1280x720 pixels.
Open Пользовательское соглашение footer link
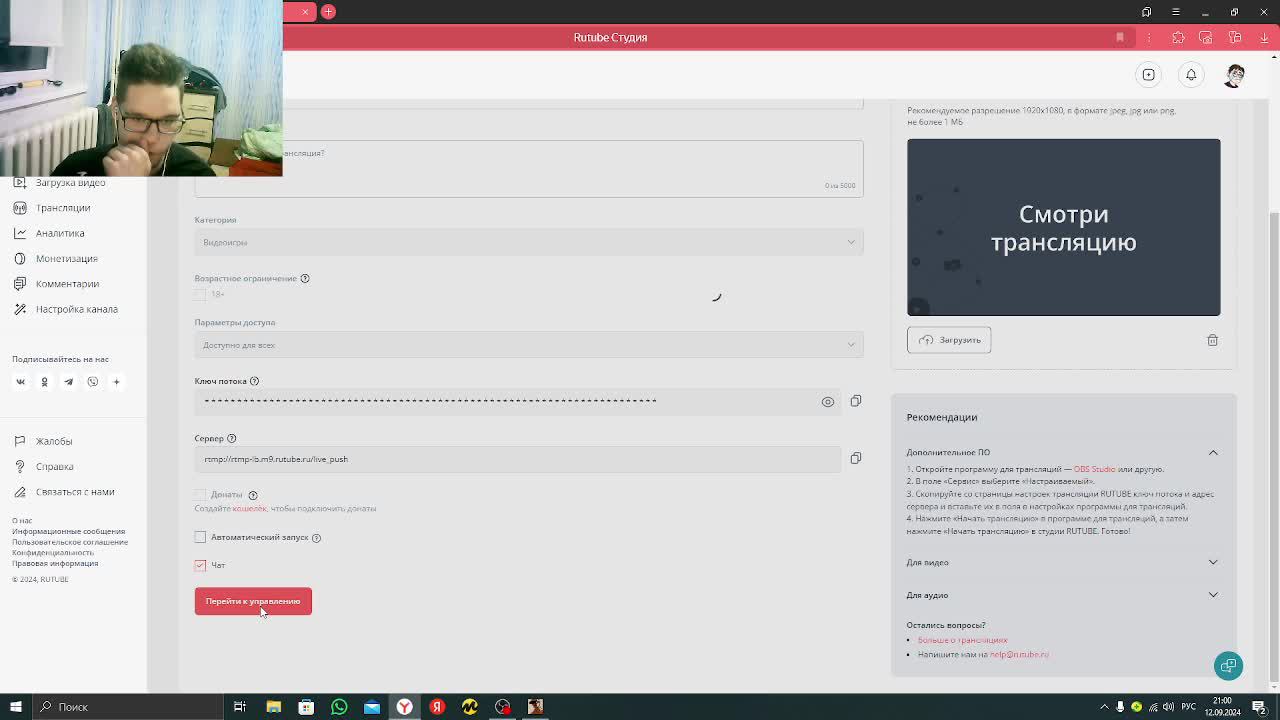point(70,542)
